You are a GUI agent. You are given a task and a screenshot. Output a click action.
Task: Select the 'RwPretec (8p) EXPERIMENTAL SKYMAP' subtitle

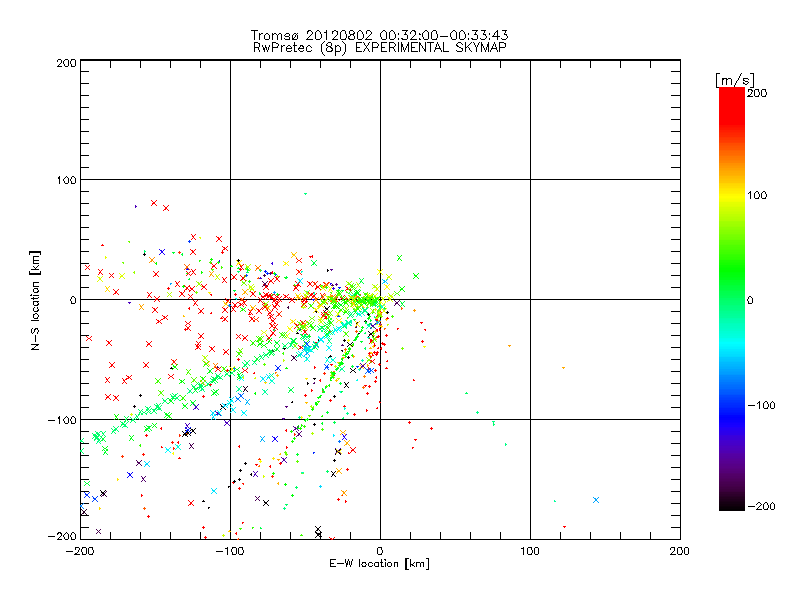coord(380,48)
